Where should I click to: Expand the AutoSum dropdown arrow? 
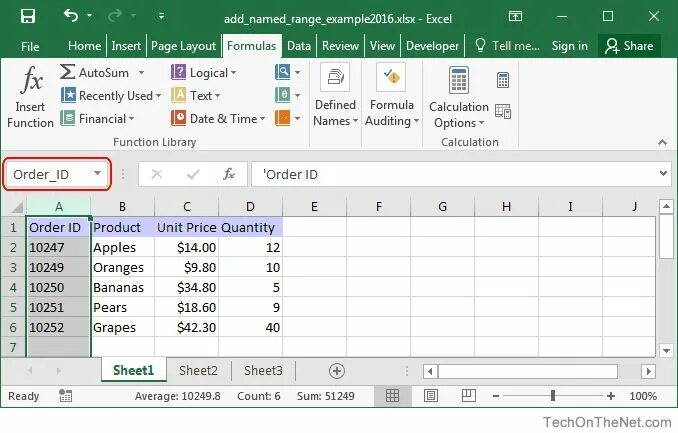[x=141, y=72]
